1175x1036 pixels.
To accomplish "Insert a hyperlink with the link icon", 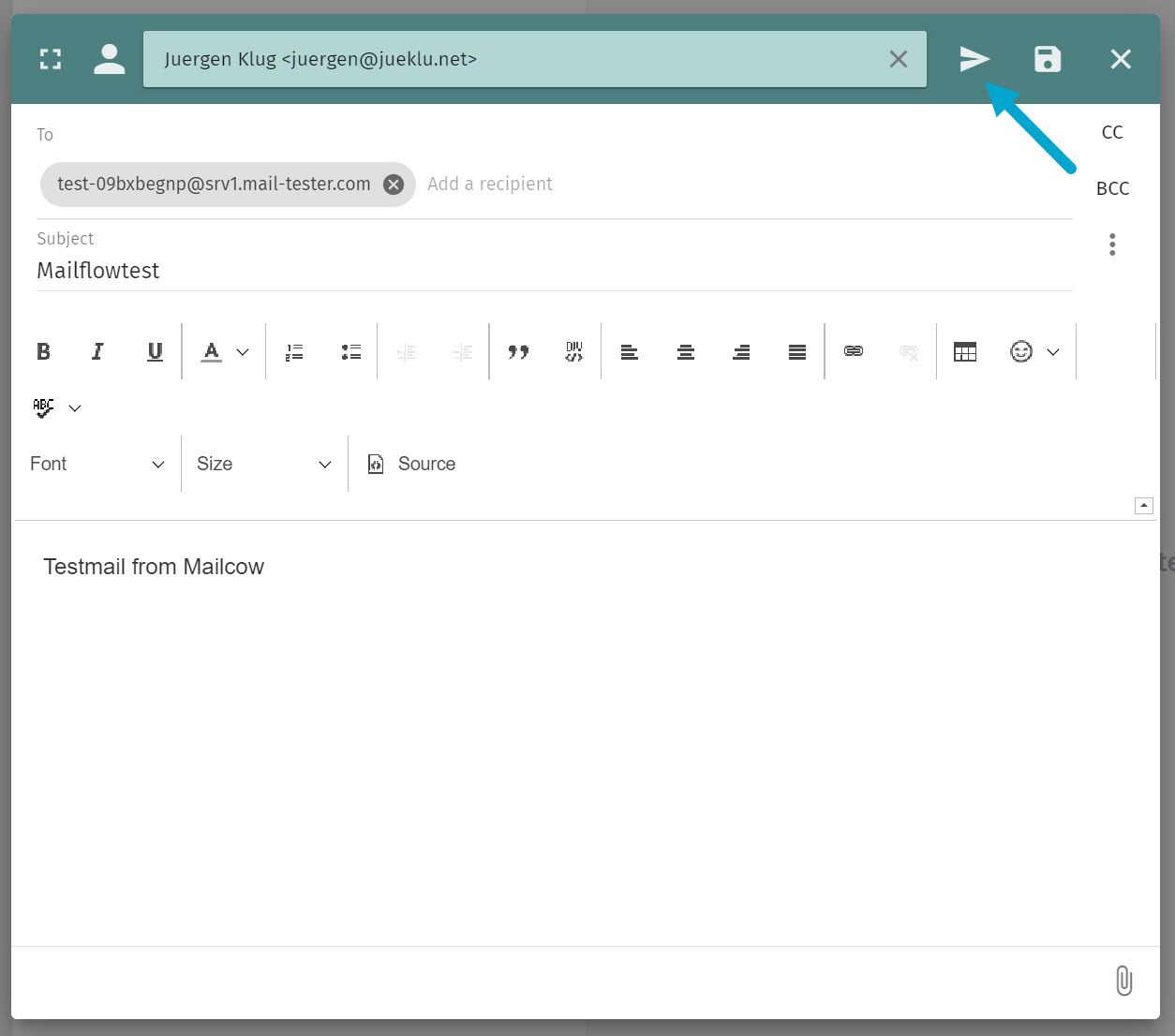I will pos(853,351).
